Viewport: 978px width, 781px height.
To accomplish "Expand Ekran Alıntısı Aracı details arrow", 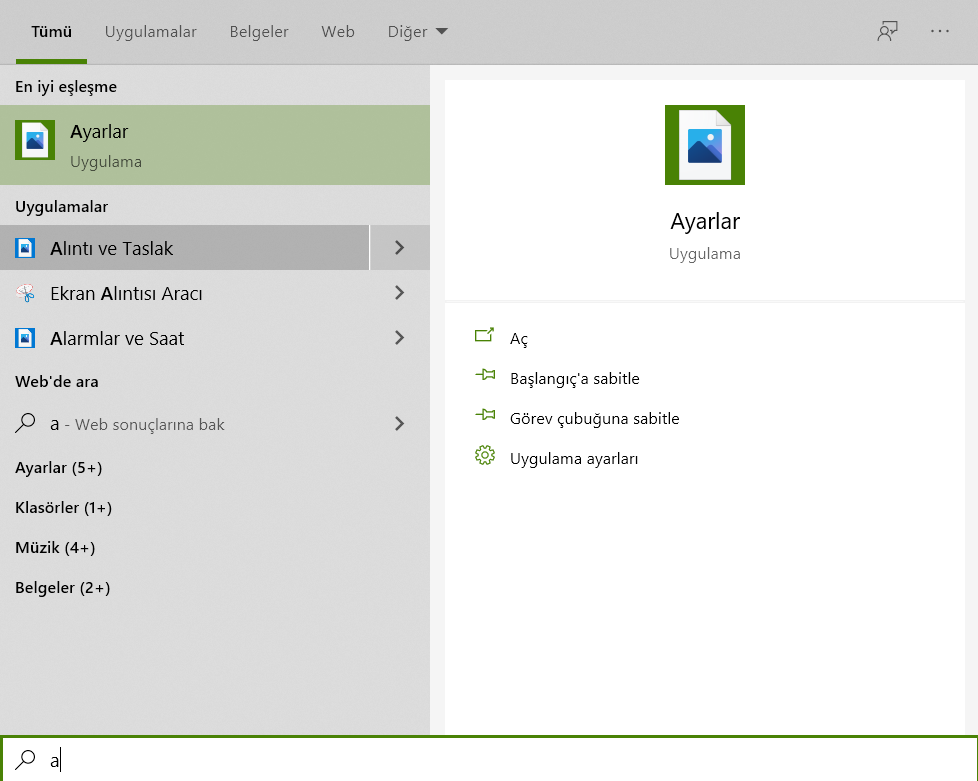I will pyautogui.click(x=400, y=293).
